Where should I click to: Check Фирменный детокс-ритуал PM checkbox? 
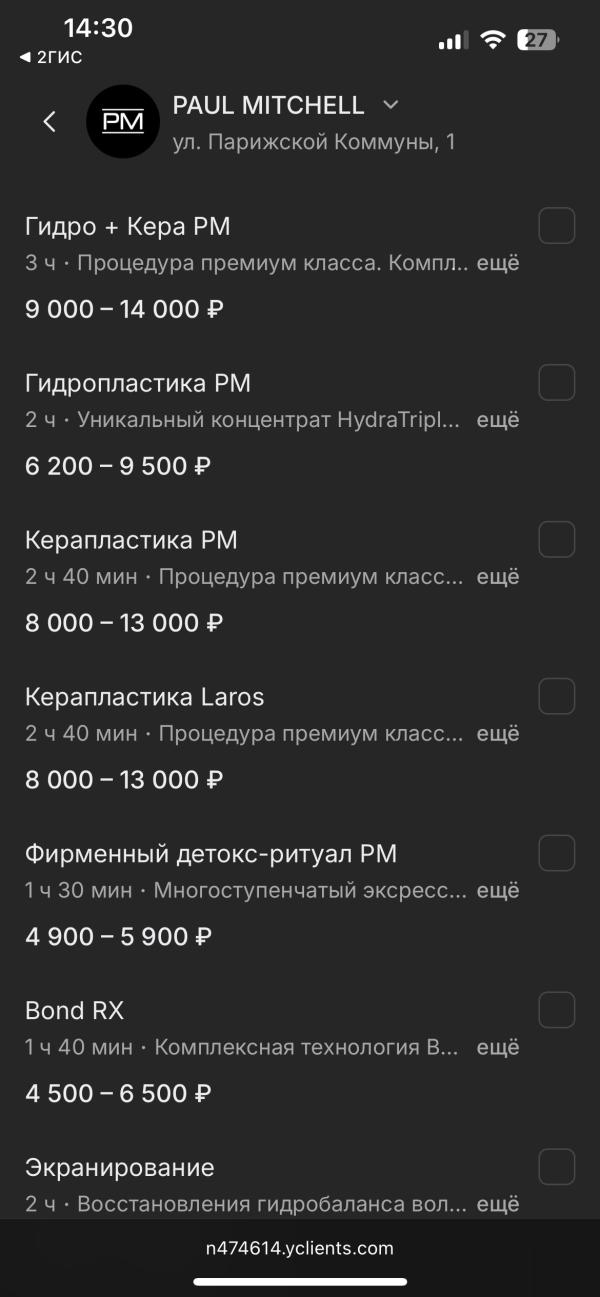coord(557,853)
